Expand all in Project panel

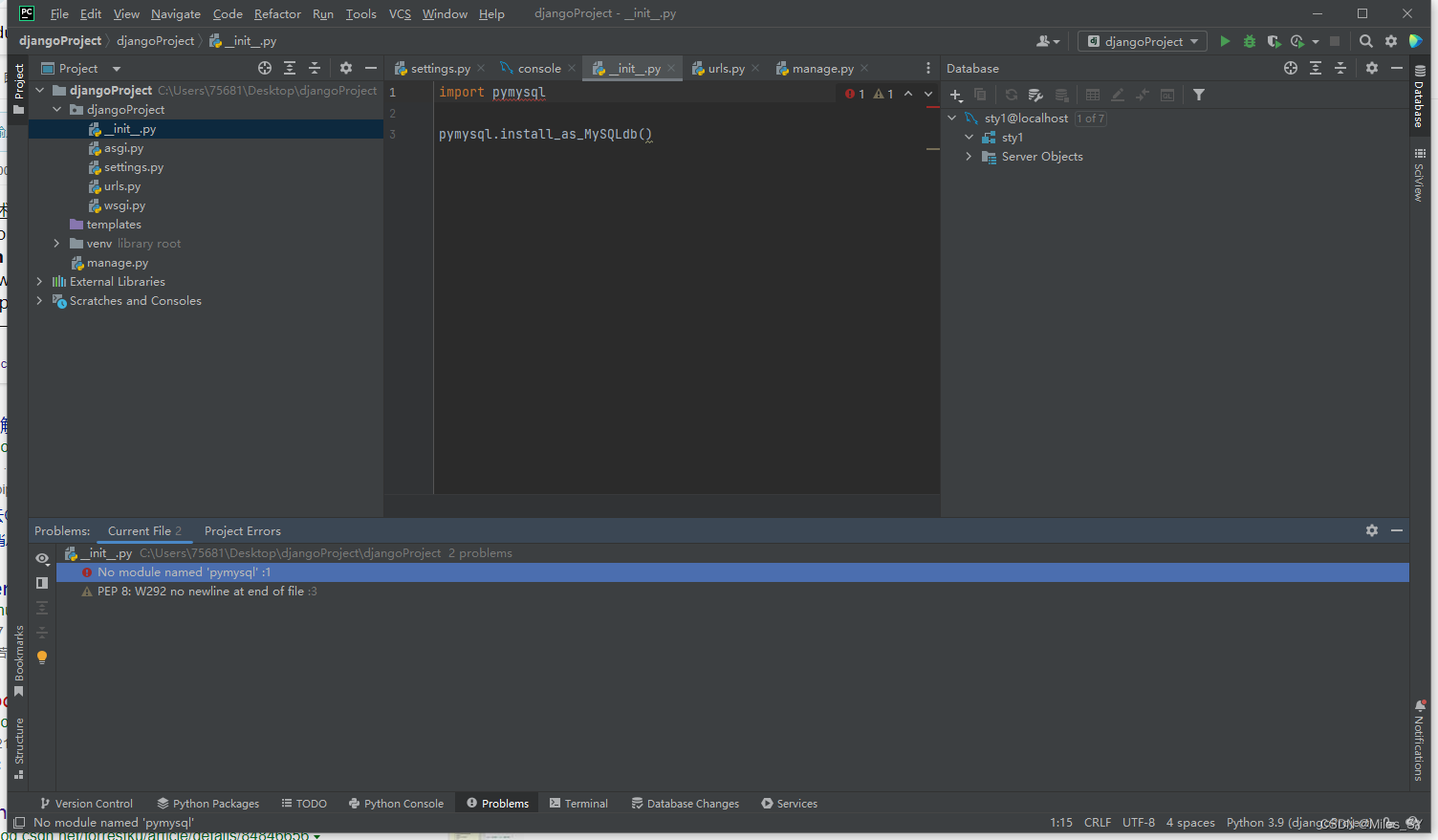pos(290,68)
